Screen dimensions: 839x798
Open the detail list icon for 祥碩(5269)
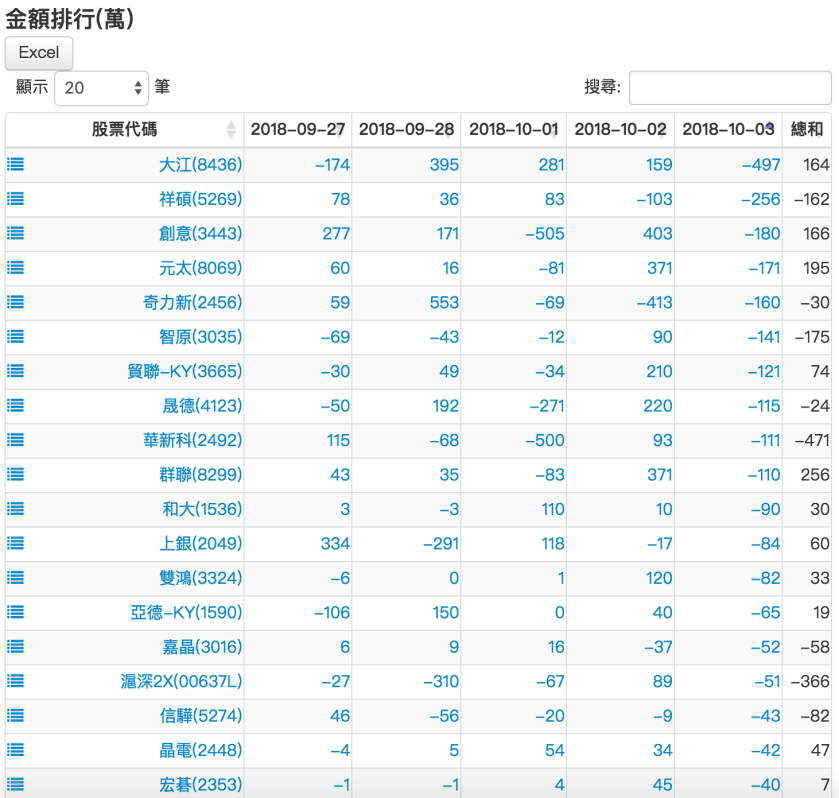click(14, 198)
